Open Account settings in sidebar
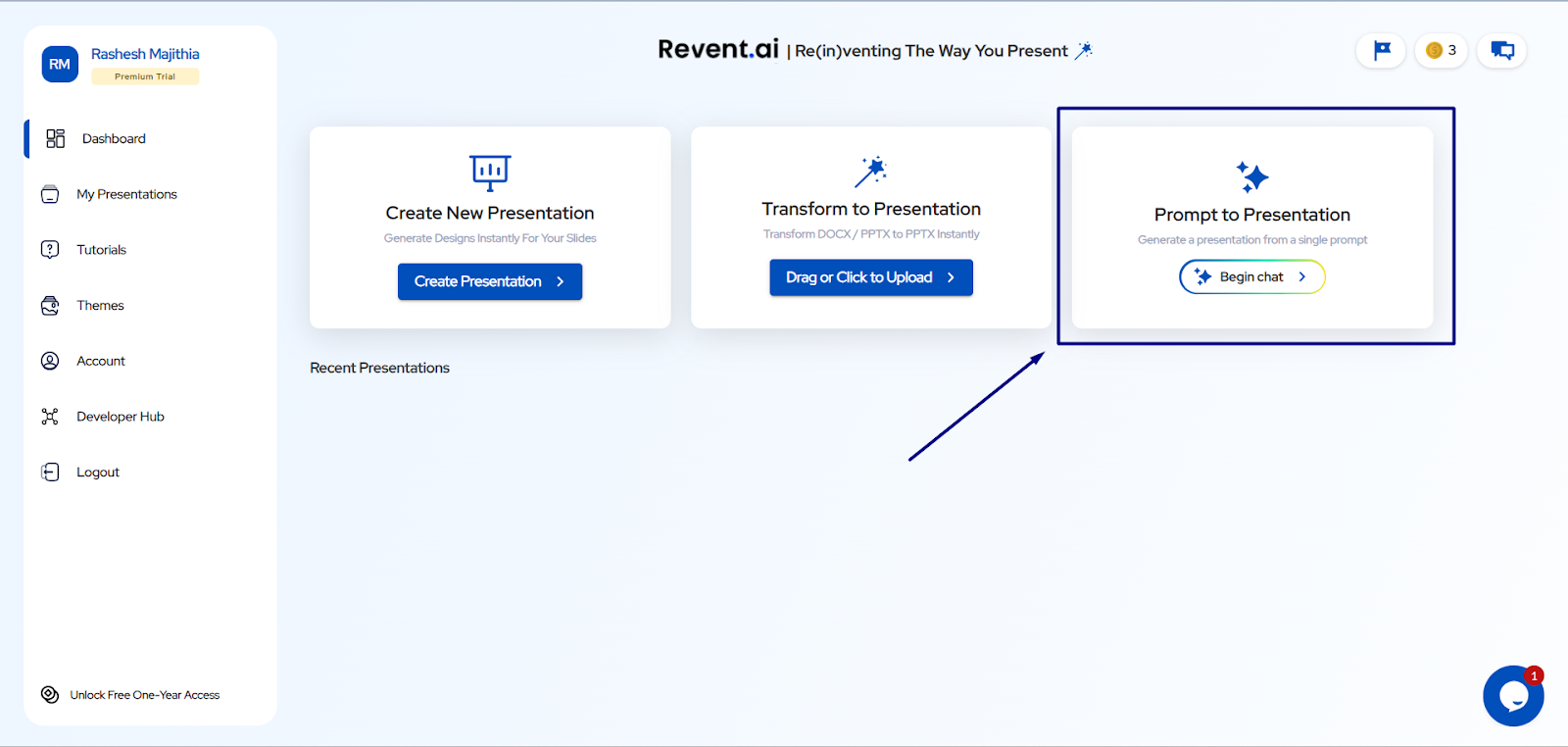Screen dimensions: 1568x747 101,362
